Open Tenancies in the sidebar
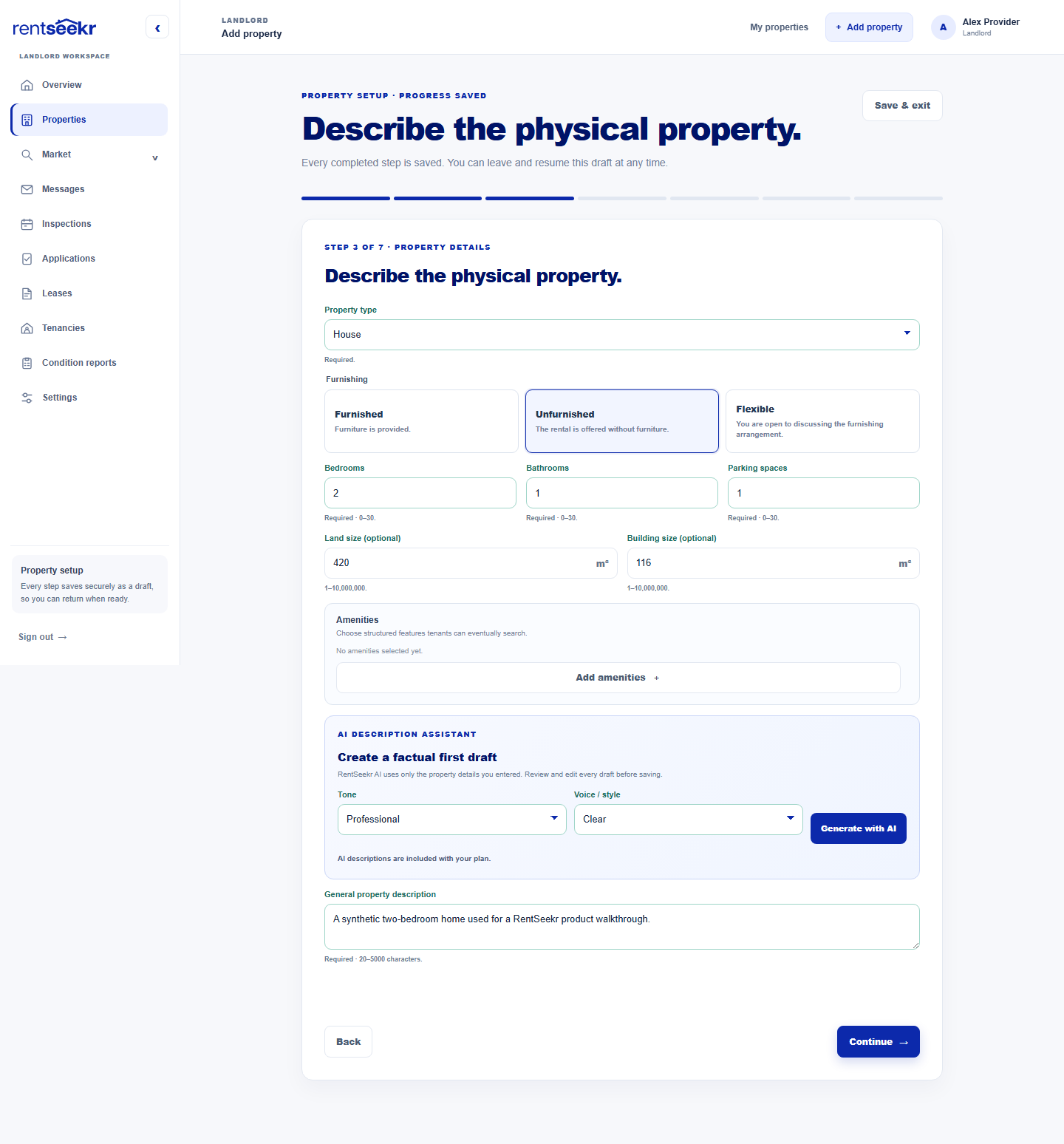The height and width of the screenshot is (1144, 1064). [89, 328]
